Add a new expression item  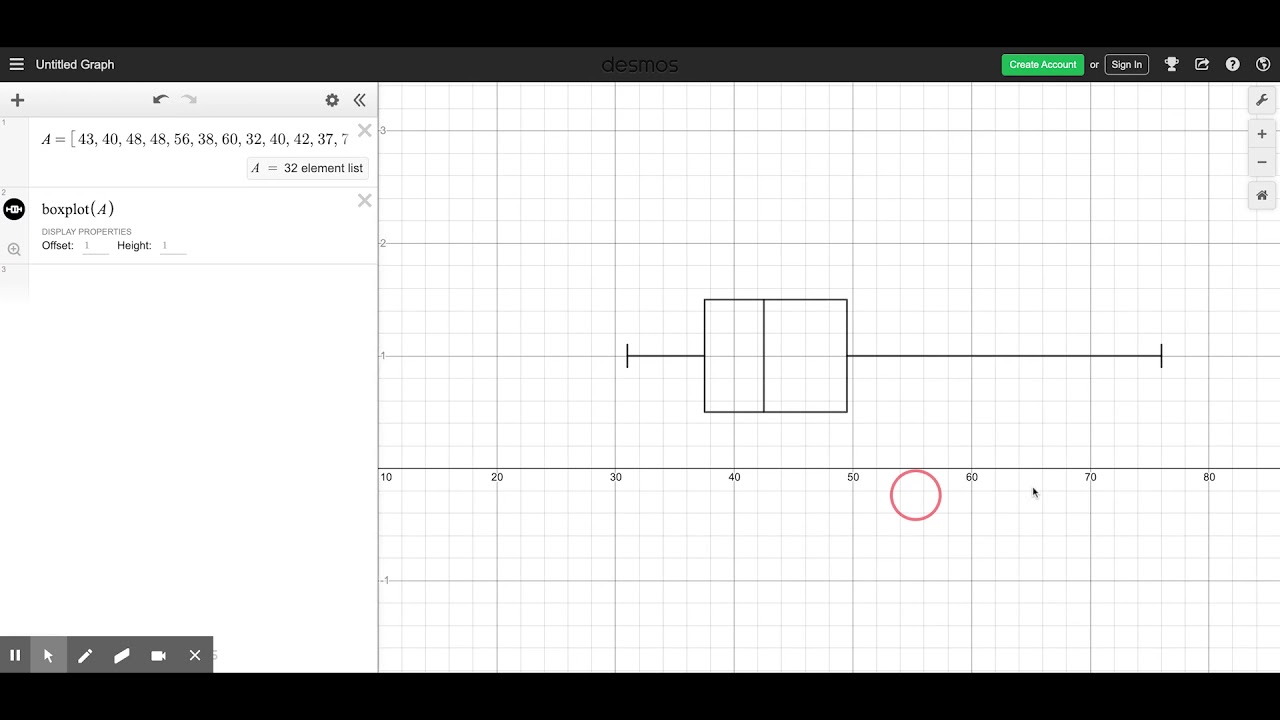pyautogui.click(x=17, y=100)
